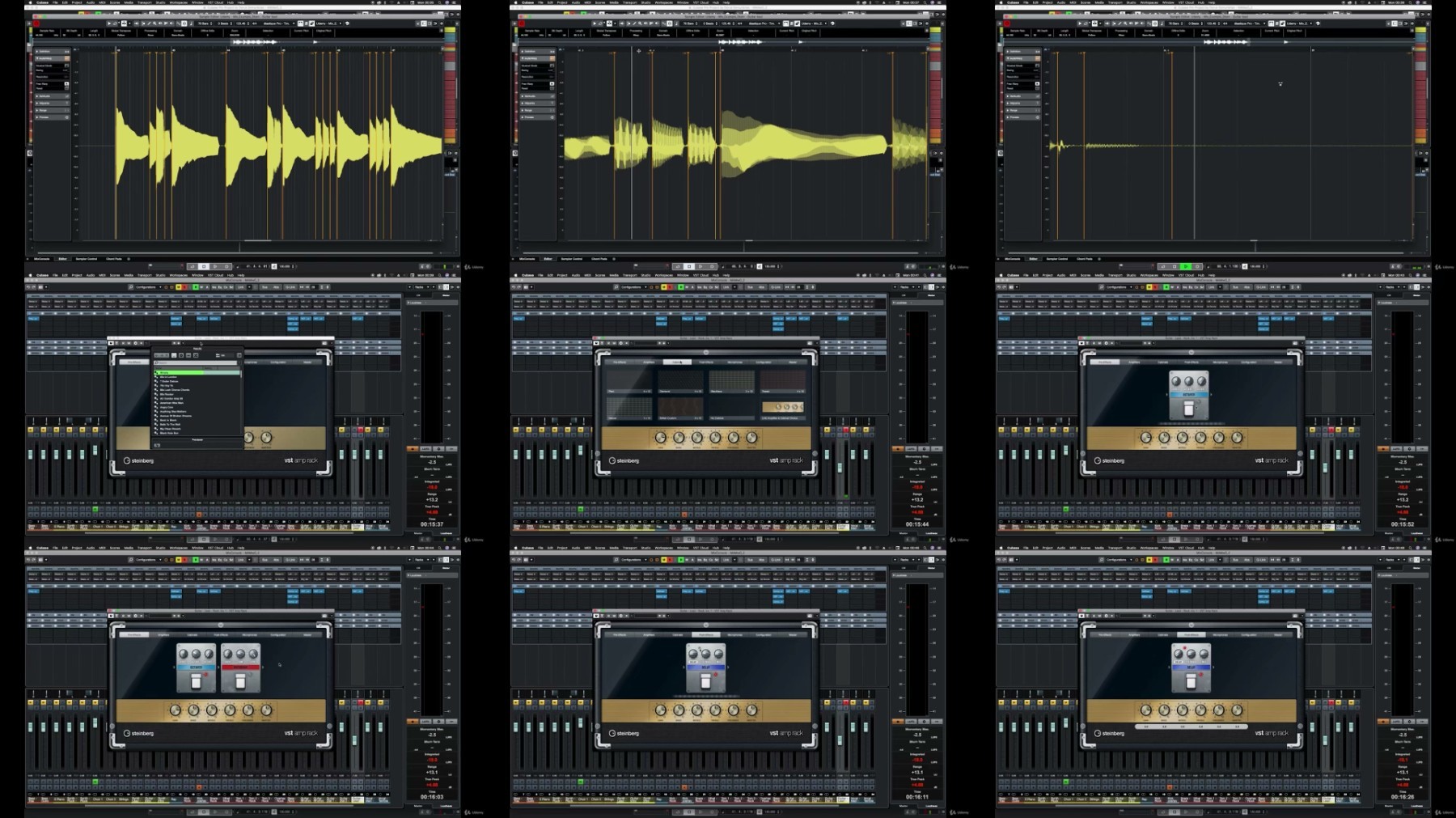Select 'Angry Cow' preset in 00:15:37 panel
This screenshot has width=1456, height=818.
tap(197, 407)
